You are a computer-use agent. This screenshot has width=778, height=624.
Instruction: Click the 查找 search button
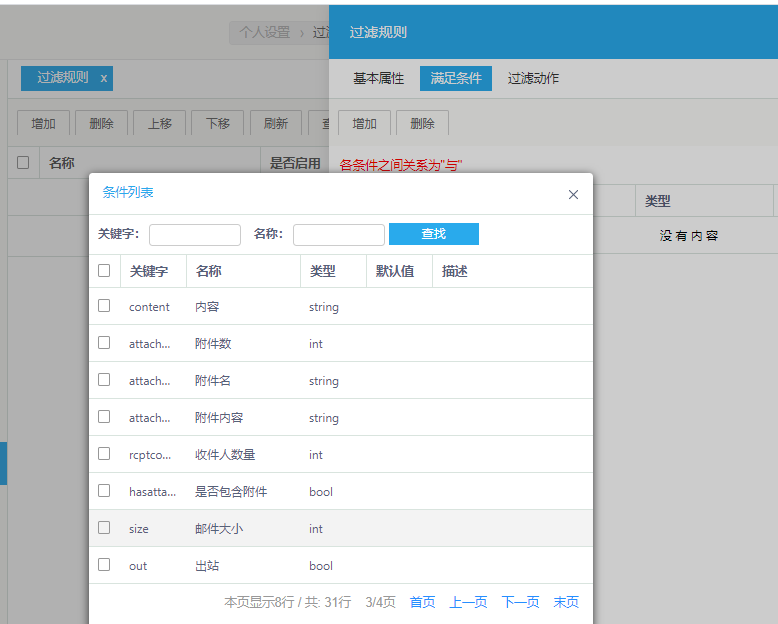433,234
